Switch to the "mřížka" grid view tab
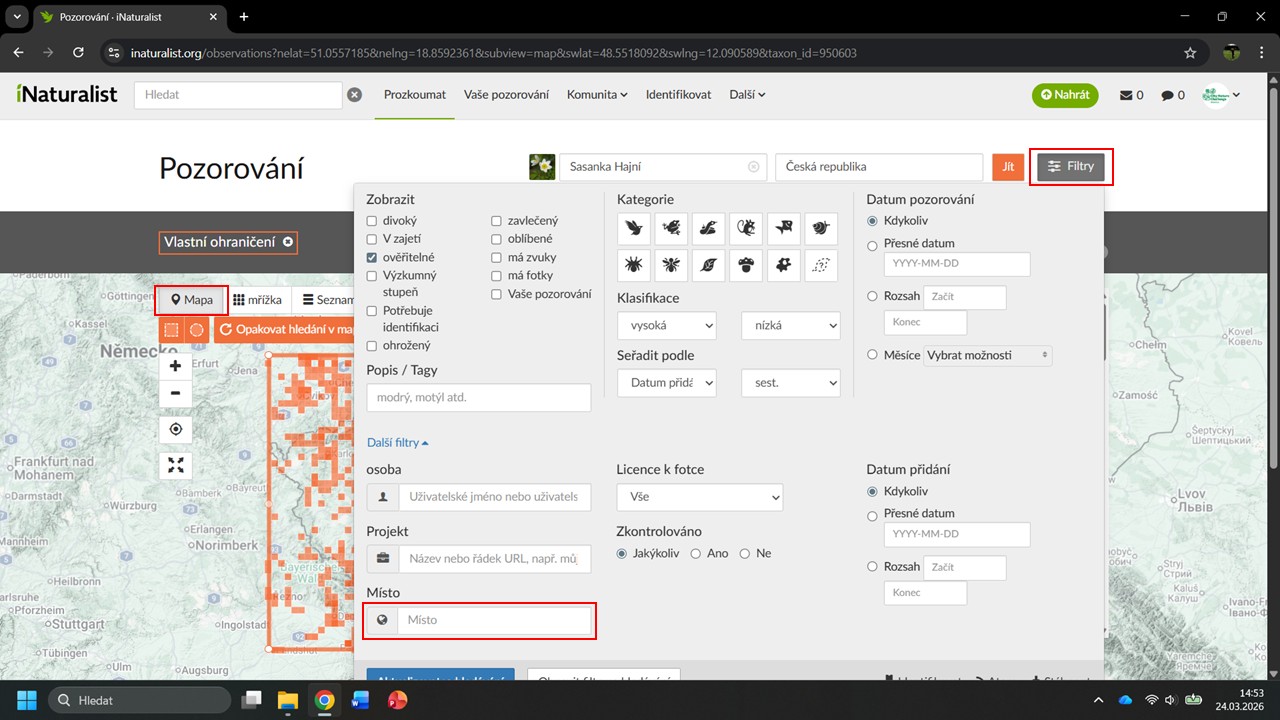 click(x=258, y=300)
